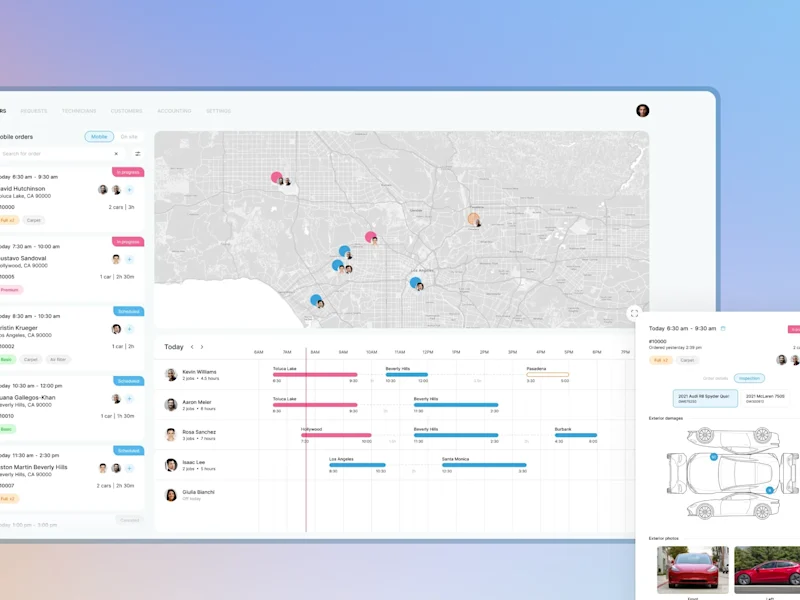Open Aaron Meier's avatar in schedule

point(171,405)
